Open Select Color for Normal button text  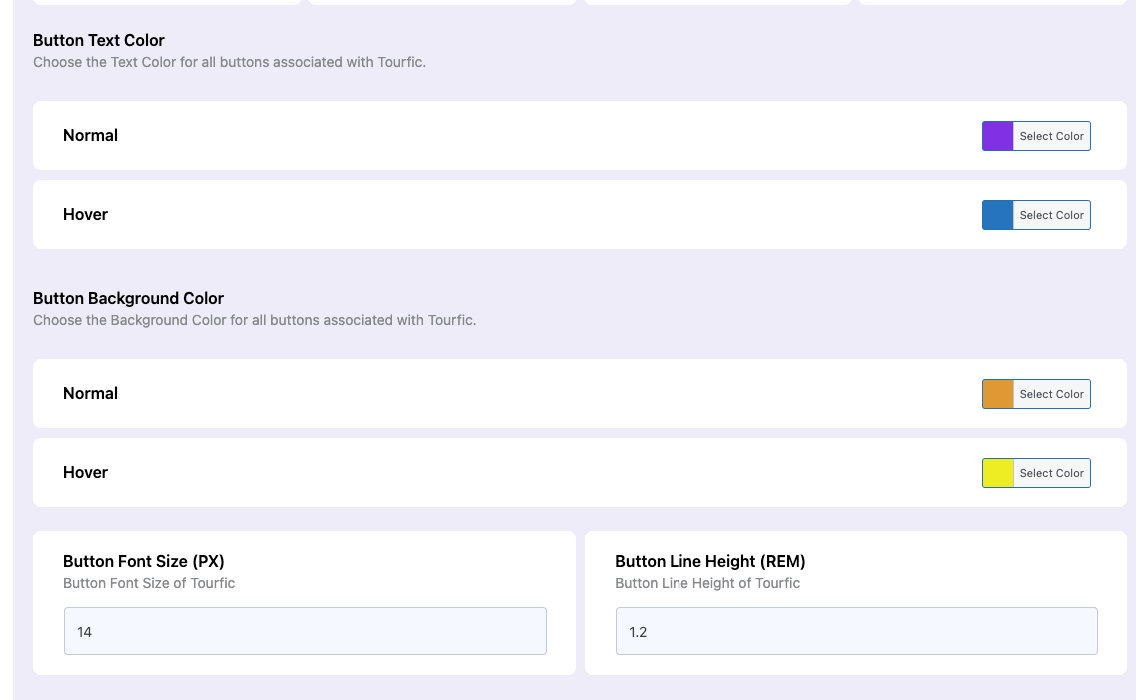click(x=1051, y=136)
